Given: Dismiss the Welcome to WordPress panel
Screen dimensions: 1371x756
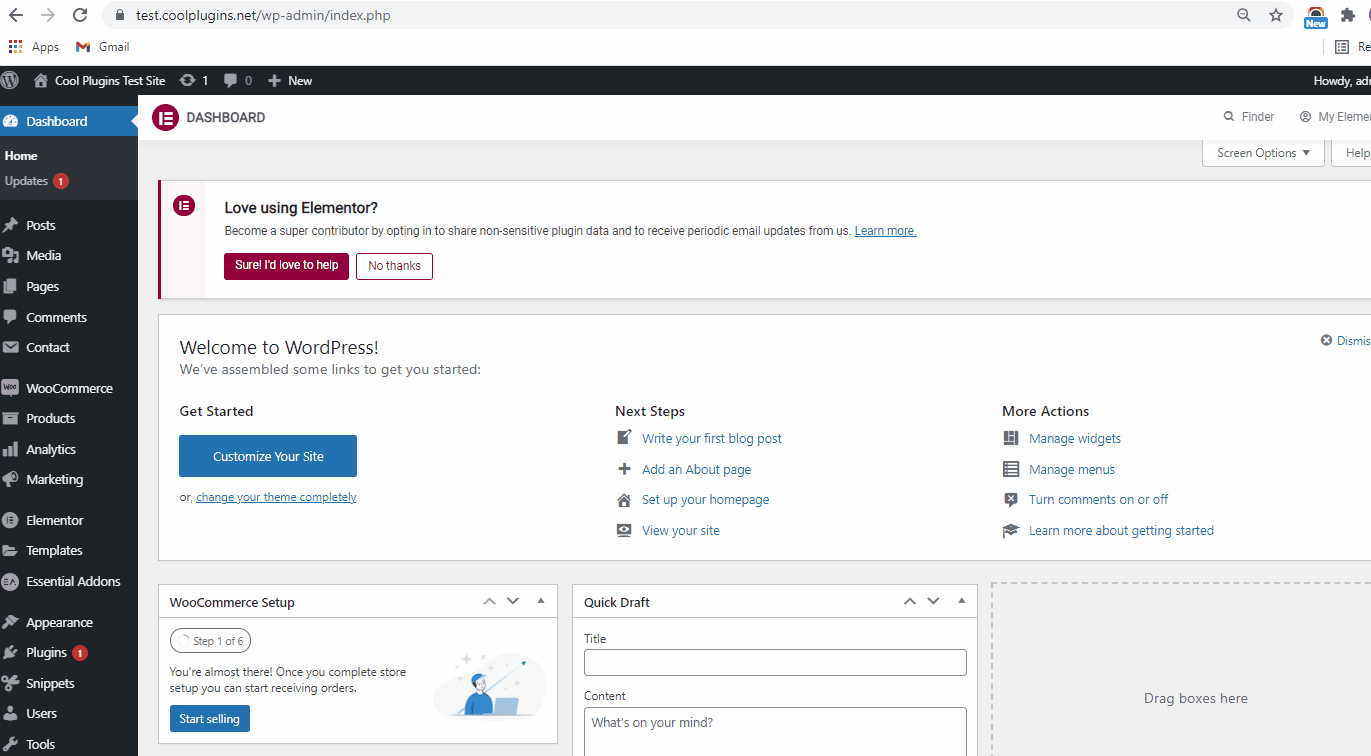Looking at the screenshot, I should 1345,341.
